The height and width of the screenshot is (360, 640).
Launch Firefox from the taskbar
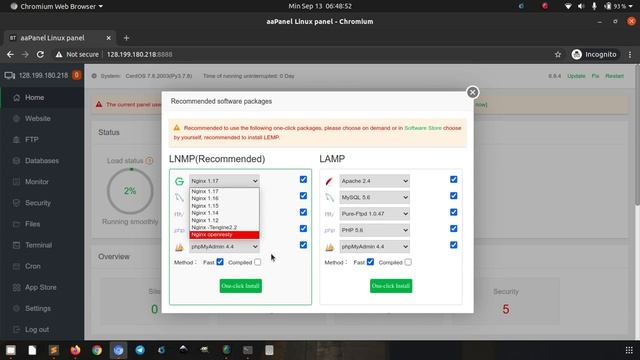[75, 350]
